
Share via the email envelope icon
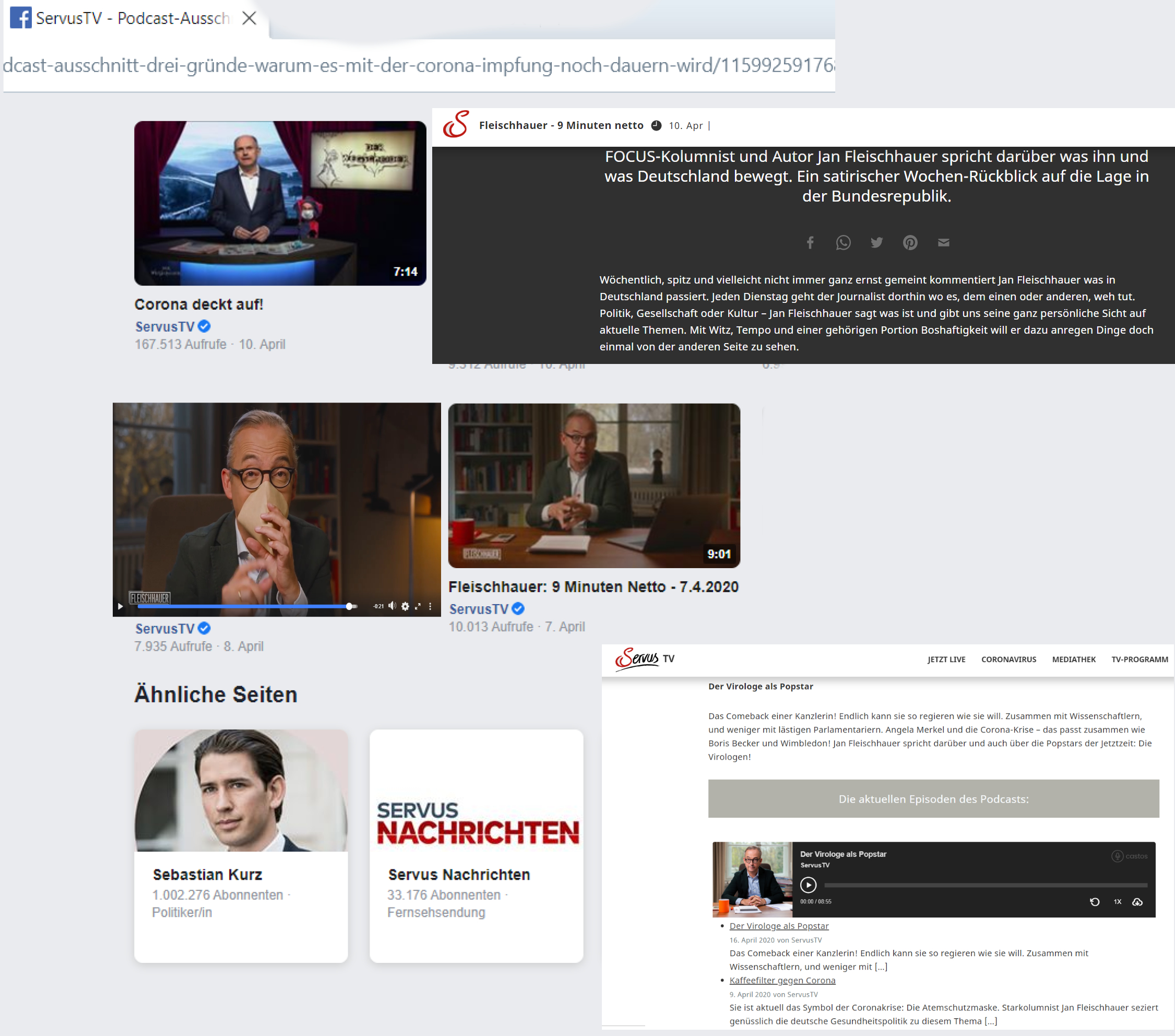(943, 243)
